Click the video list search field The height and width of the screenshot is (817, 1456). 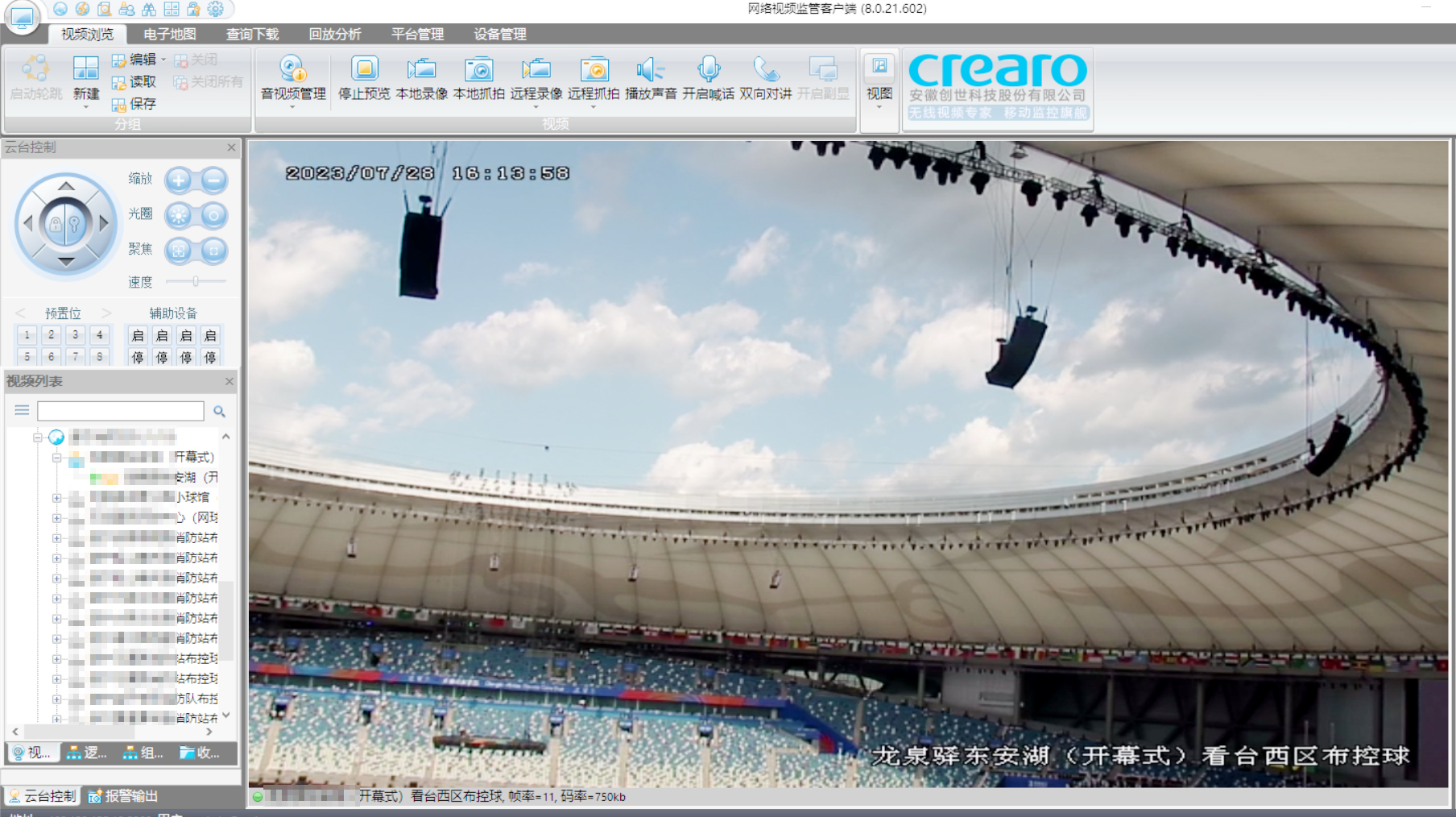121,411
